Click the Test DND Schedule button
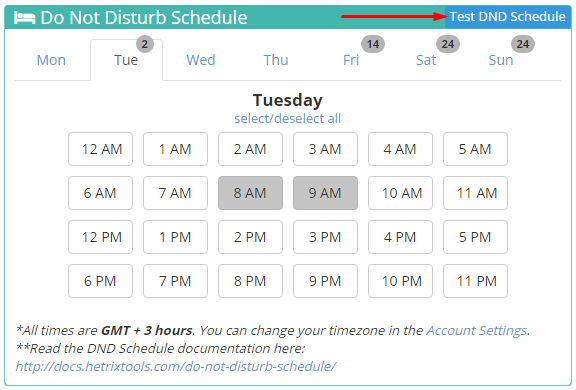Image resolution: width=576 pixels, height=390 pixels. [x=508, y=17]
